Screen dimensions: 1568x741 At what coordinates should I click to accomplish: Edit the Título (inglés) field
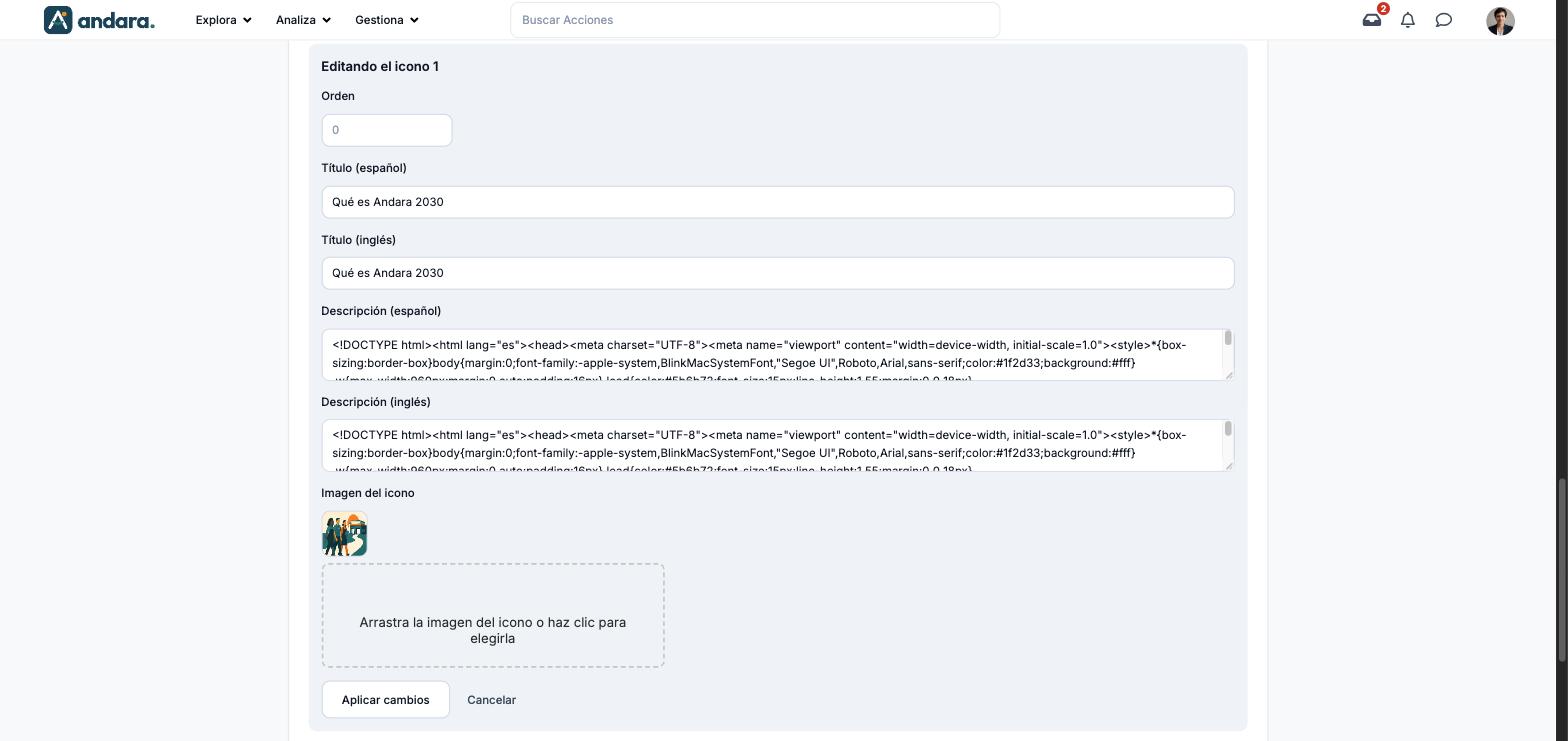[778, 273]
